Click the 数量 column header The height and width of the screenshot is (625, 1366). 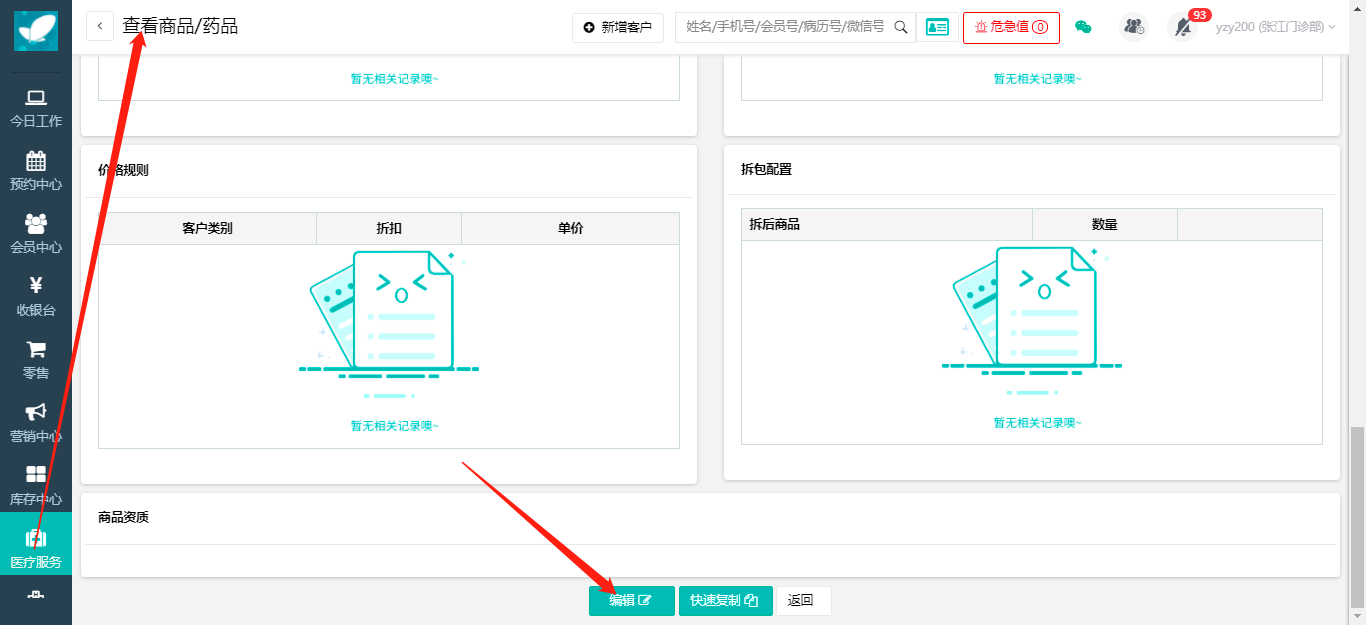pyautogui.click(x=1105, y=224)
